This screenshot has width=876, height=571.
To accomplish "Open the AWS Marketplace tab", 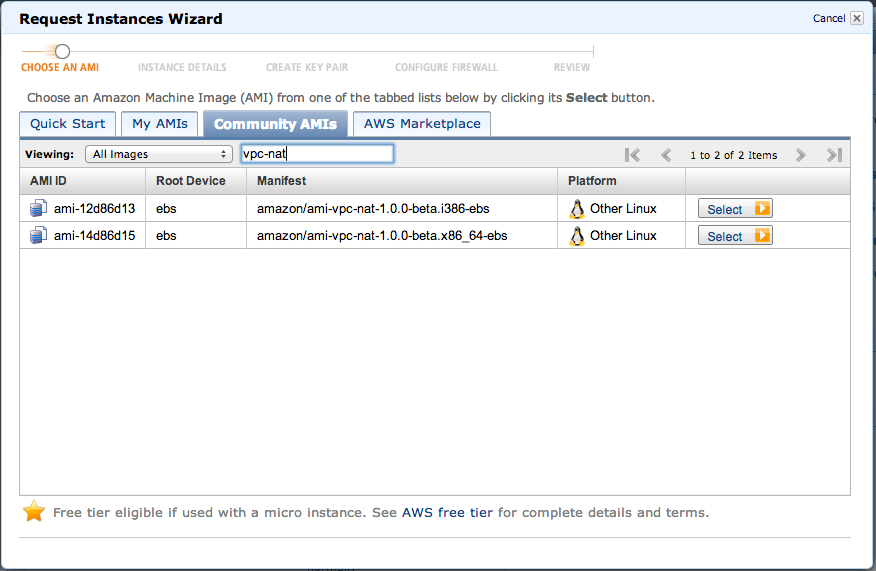I will 422,123.
